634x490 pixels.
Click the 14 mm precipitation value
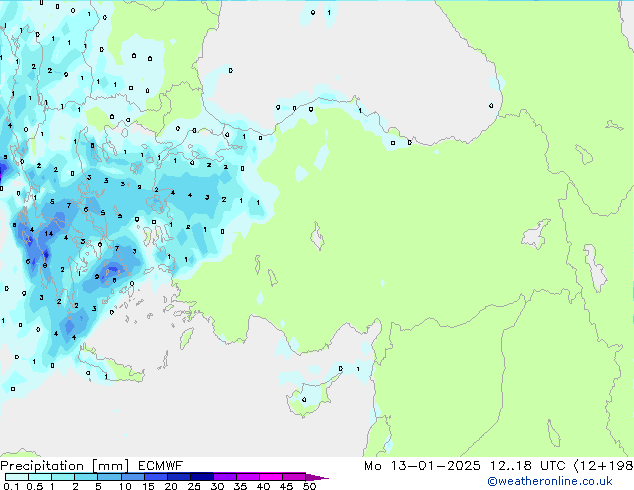pos(48,233)
